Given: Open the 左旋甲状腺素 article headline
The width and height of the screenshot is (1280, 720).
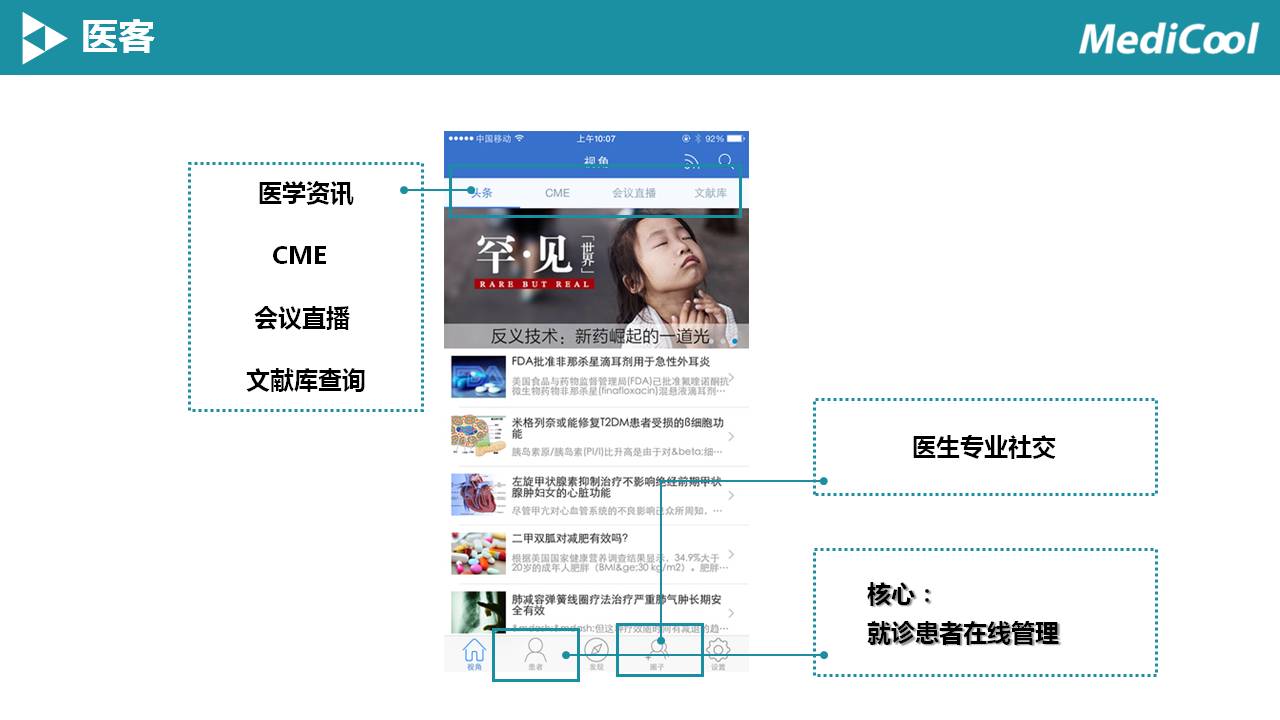Looking at the screenshot, I should 615,487.
